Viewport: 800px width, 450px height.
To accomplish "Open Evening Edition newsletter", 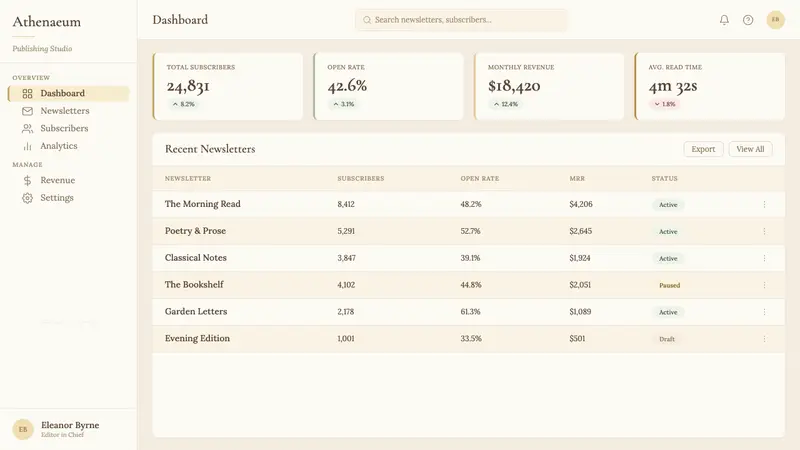I will (x=197, y=338).
